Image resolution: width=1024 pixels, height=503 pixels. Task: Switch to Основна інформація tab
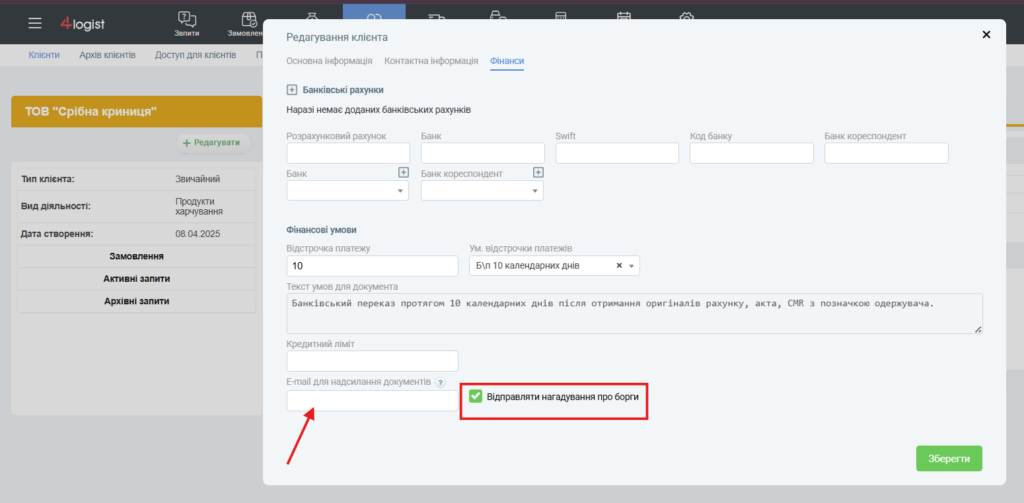[x=329, y=61]
